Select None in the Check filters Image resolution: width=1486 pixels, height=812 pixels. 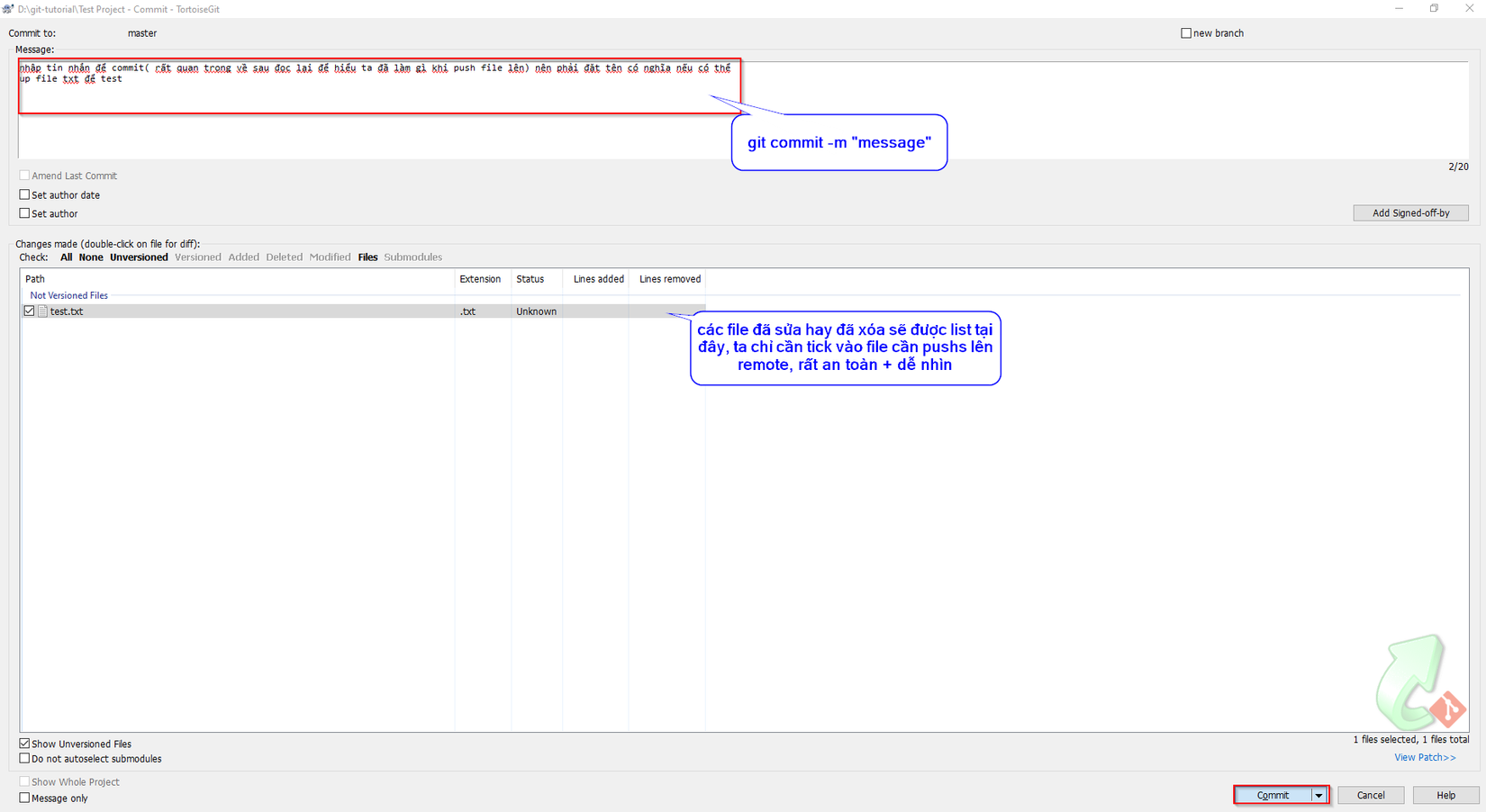[91, 257]
